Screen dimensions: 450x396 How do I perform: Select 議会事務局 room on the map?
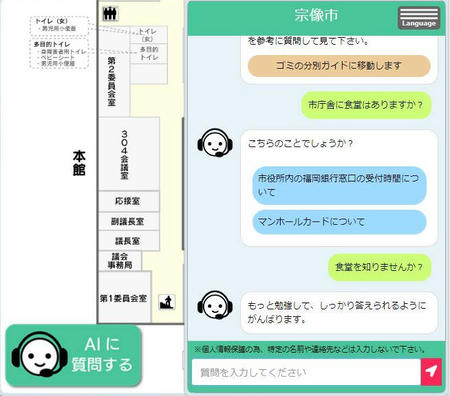coord(120,261)
